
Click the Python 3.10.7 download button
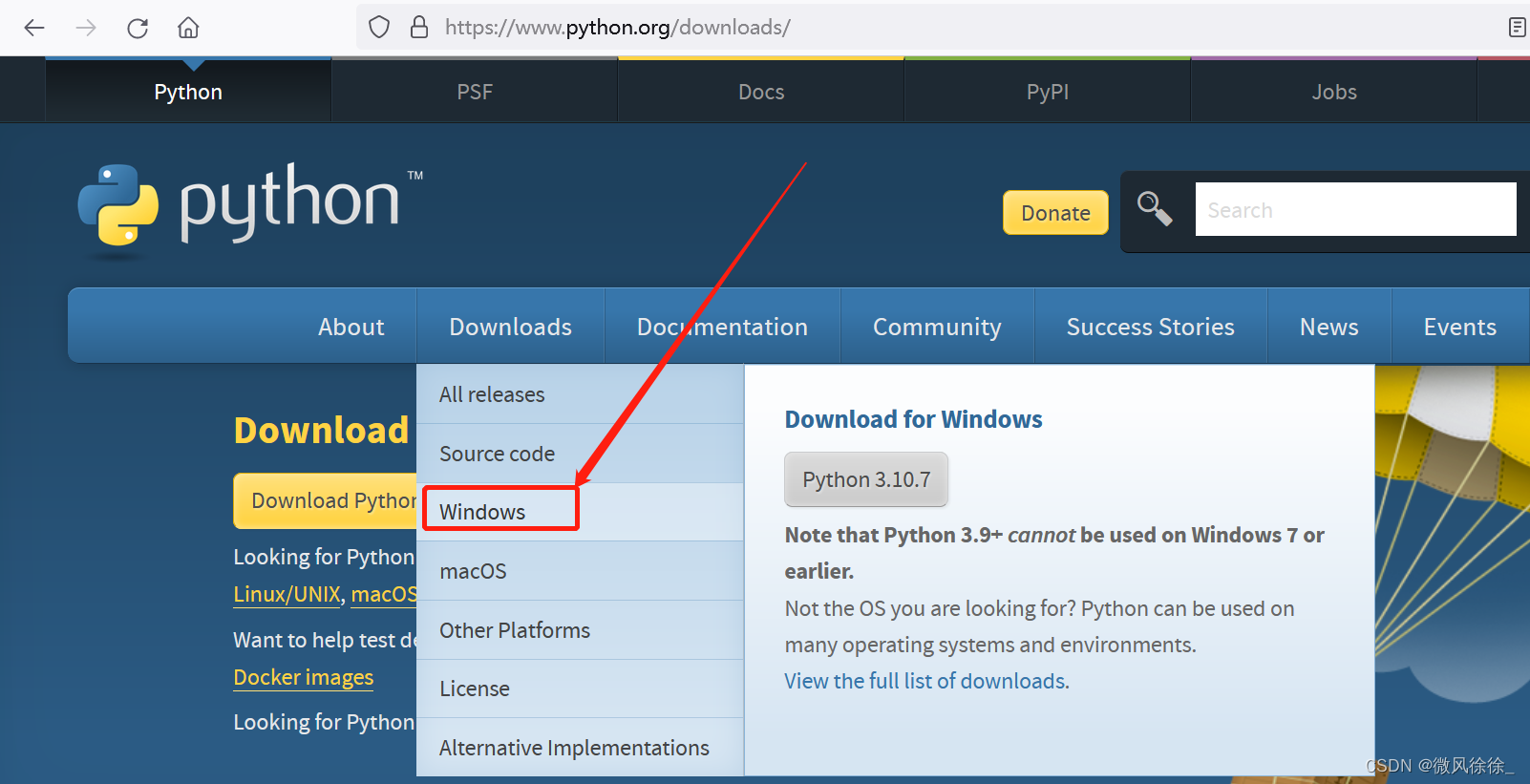point(866,479)
